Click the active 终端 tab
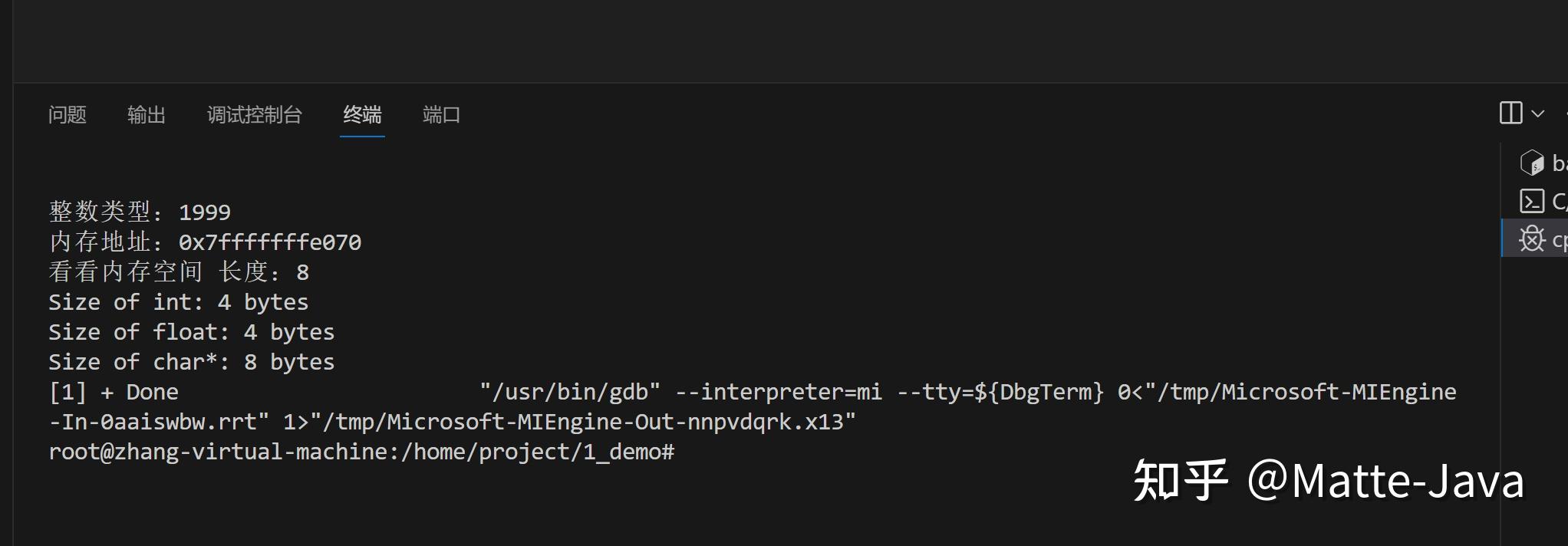 [361, 114]
